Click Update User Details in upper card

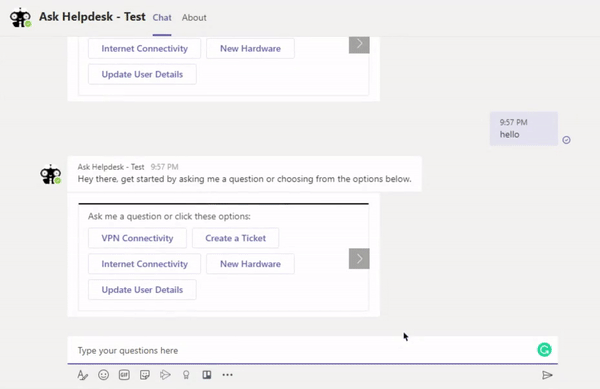142,74
